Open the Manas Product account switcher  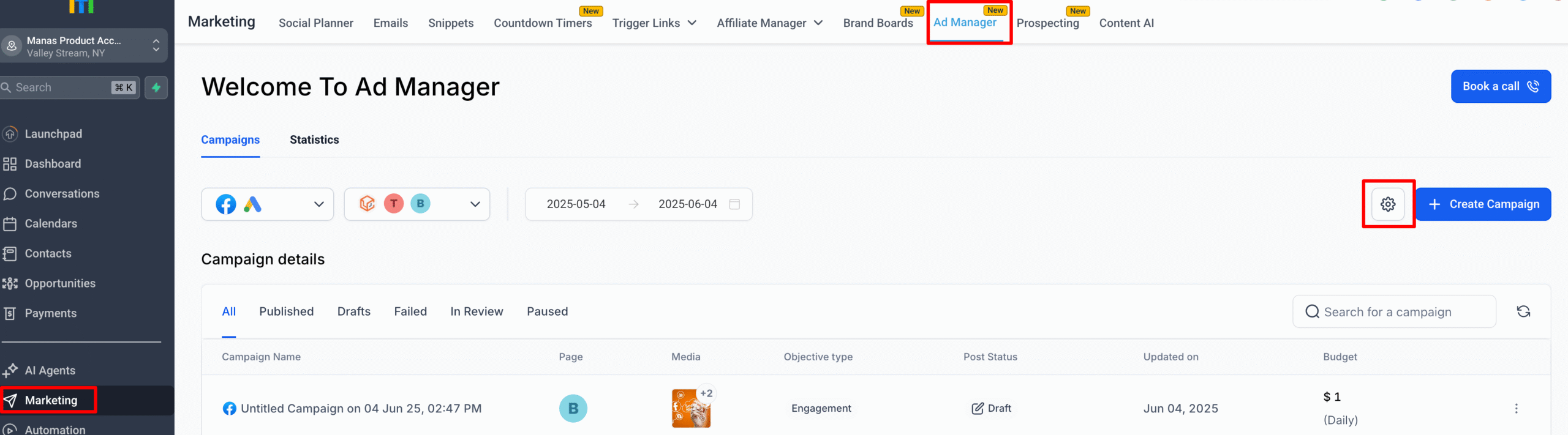pyautogui.click(x=83, y=46)
